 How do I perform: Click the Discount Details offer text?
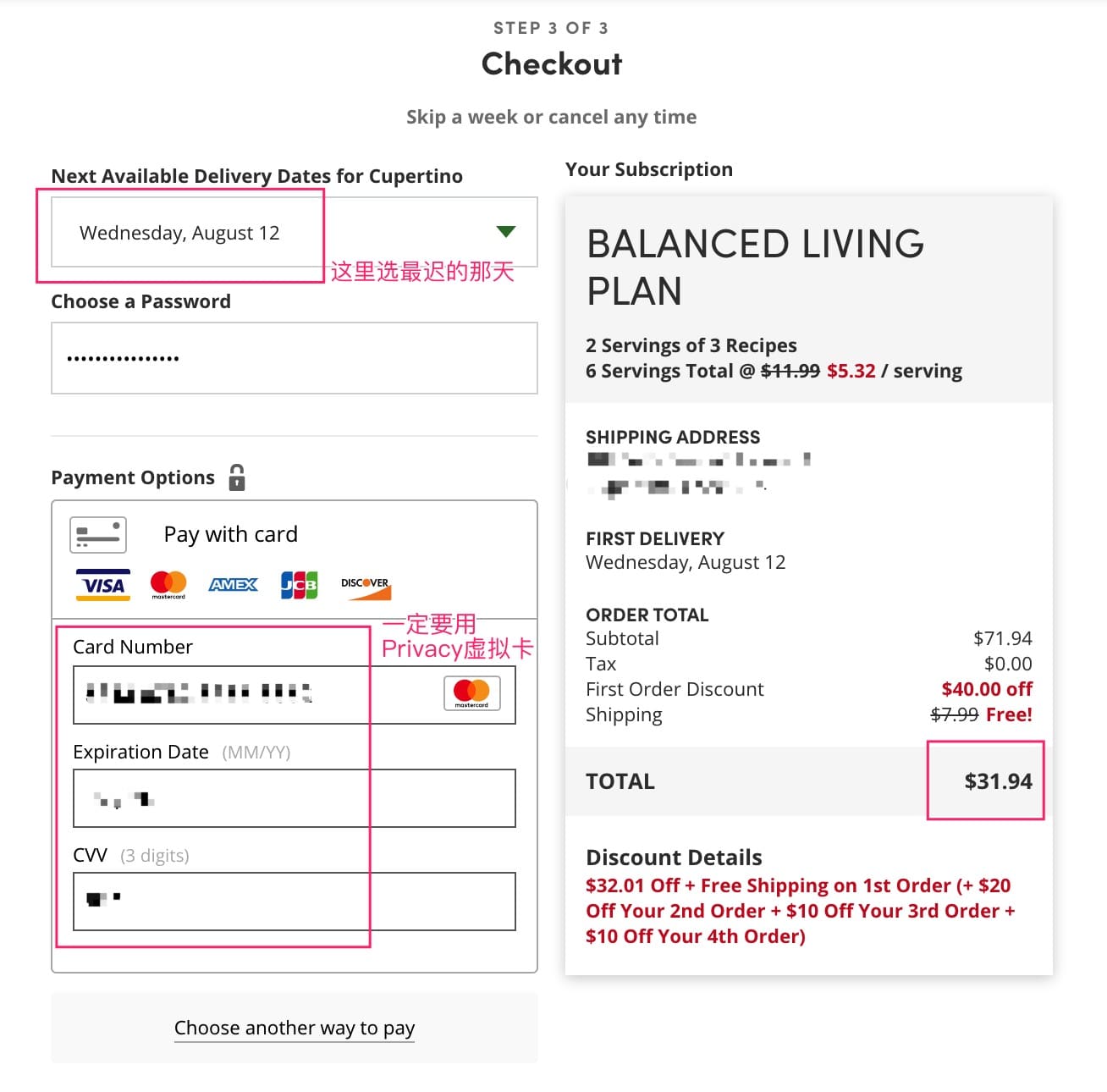pos(798,911)
